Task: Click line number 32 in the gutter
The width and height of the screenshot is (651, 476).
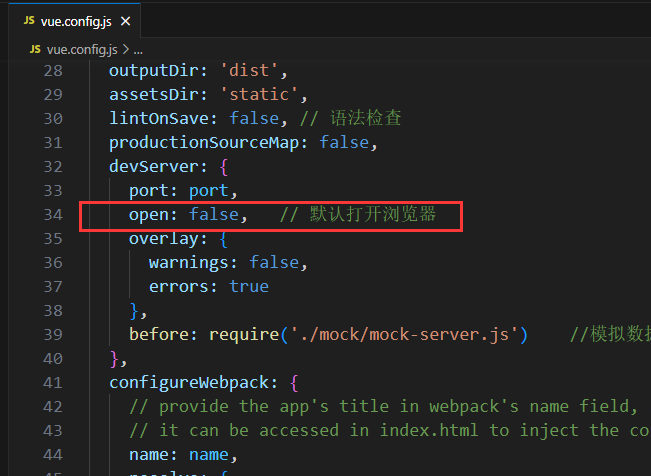Action: click(53, 167)
